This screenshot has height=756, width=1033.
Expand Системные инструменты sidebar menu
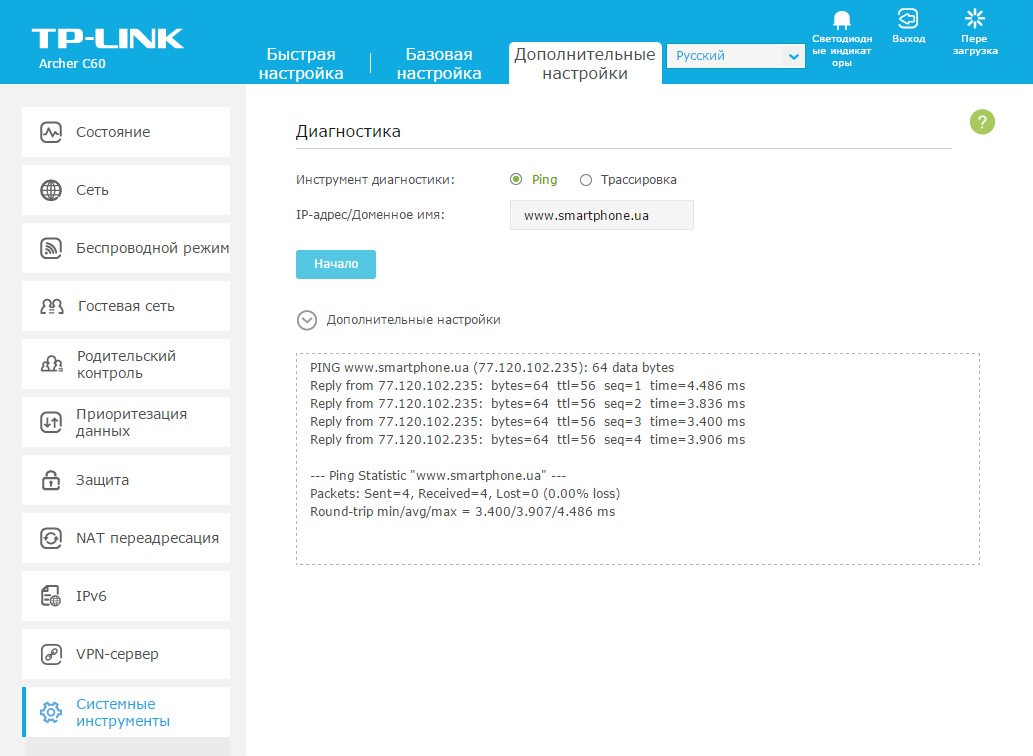[125, 712]
